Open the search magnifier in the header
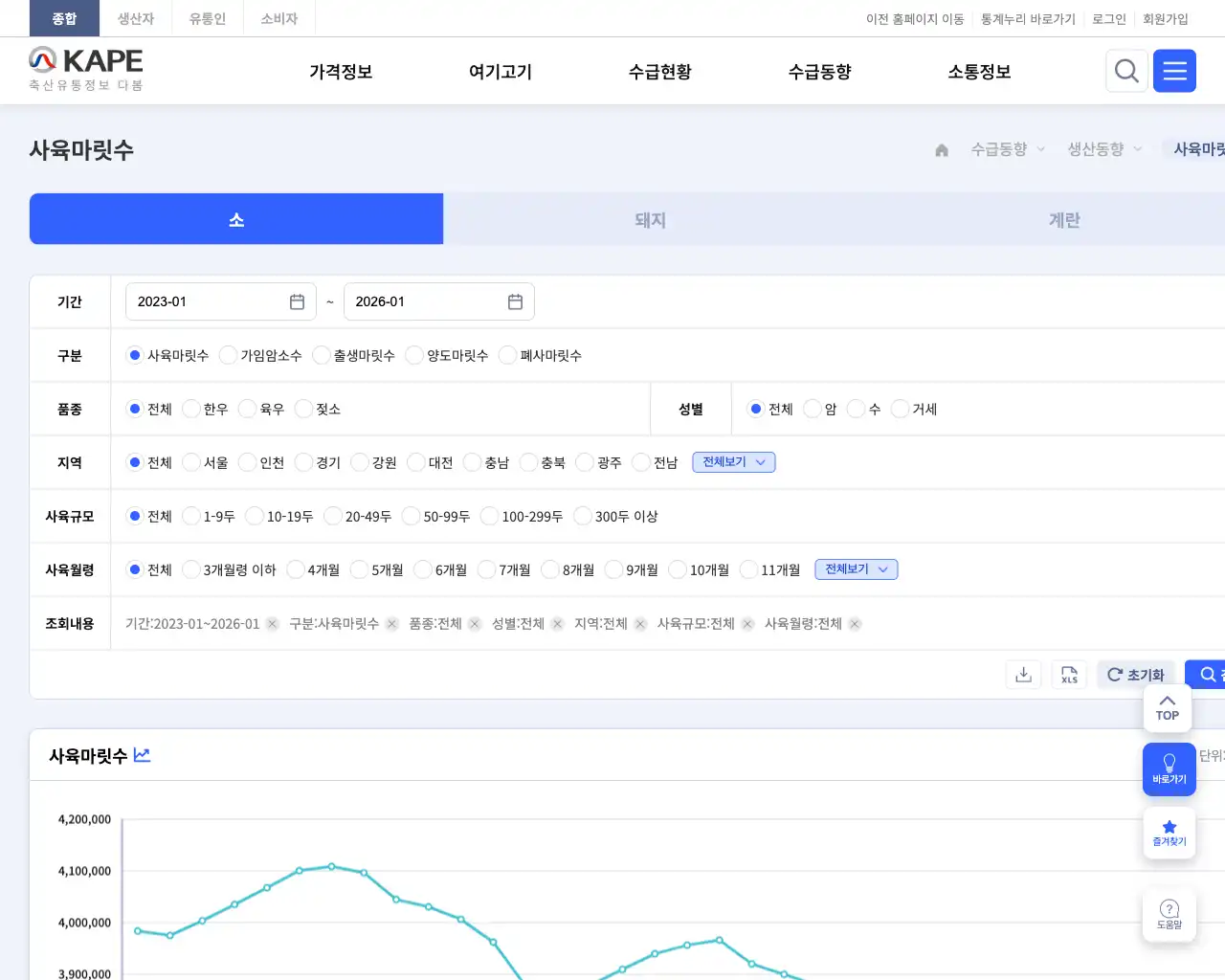The image size is (1225, 980). (1126, 70)
